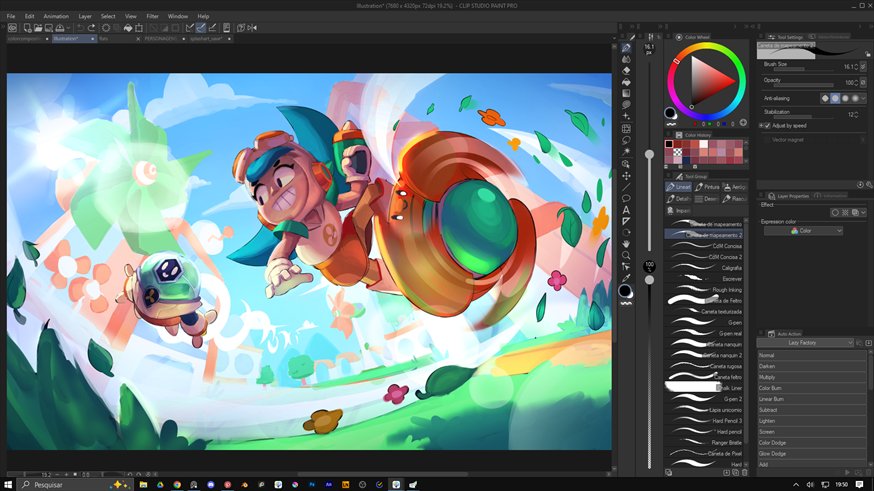Click the Opacity slider in Tool Settings
The image size is (874, 491).
point(805,86)
